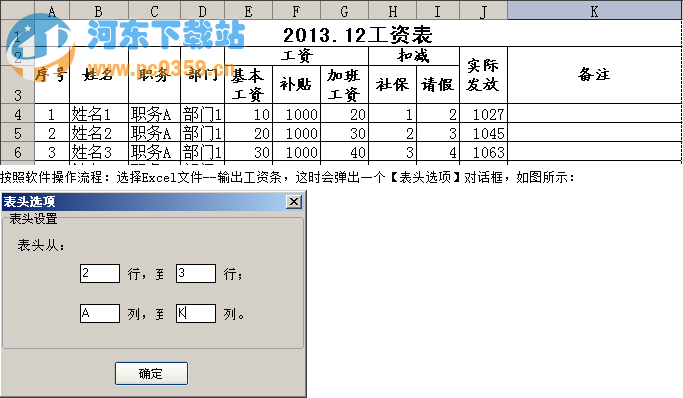
Task: Click the 序号 value 1 in row 4
Action: tap(52, 114)
